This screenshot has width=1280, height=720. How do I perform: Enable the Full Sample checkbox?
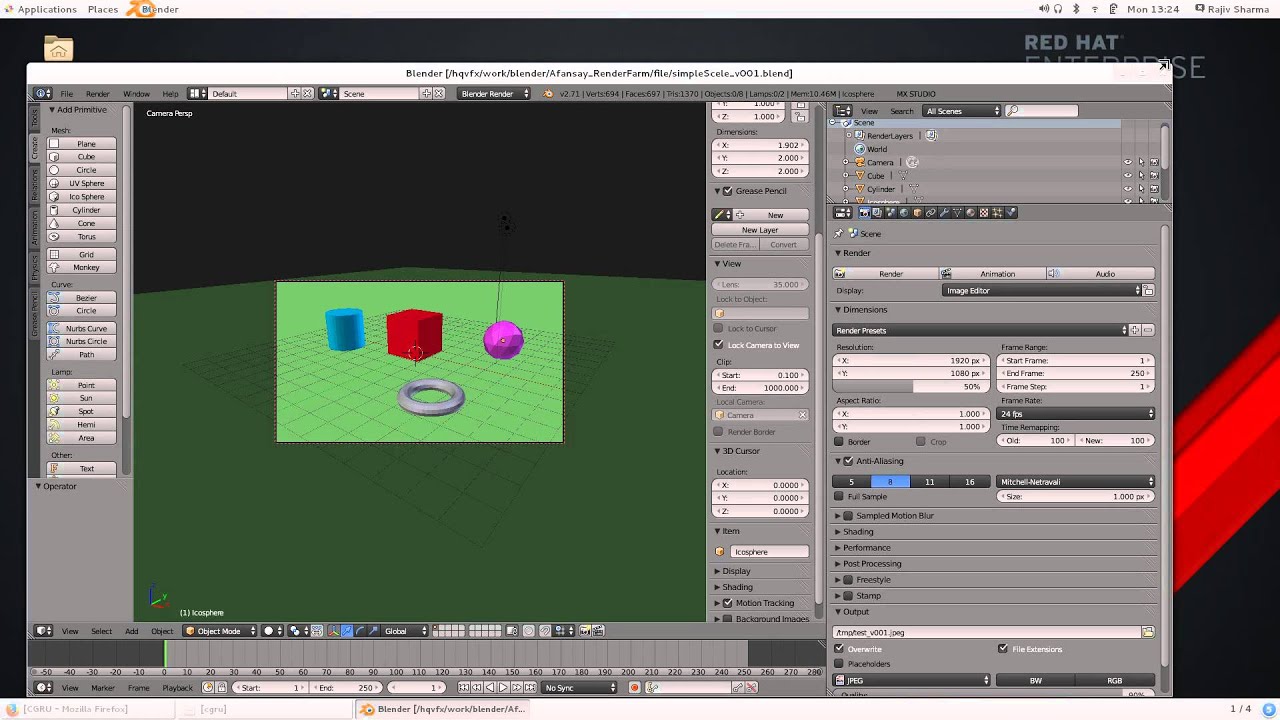[x=839, y=496]
